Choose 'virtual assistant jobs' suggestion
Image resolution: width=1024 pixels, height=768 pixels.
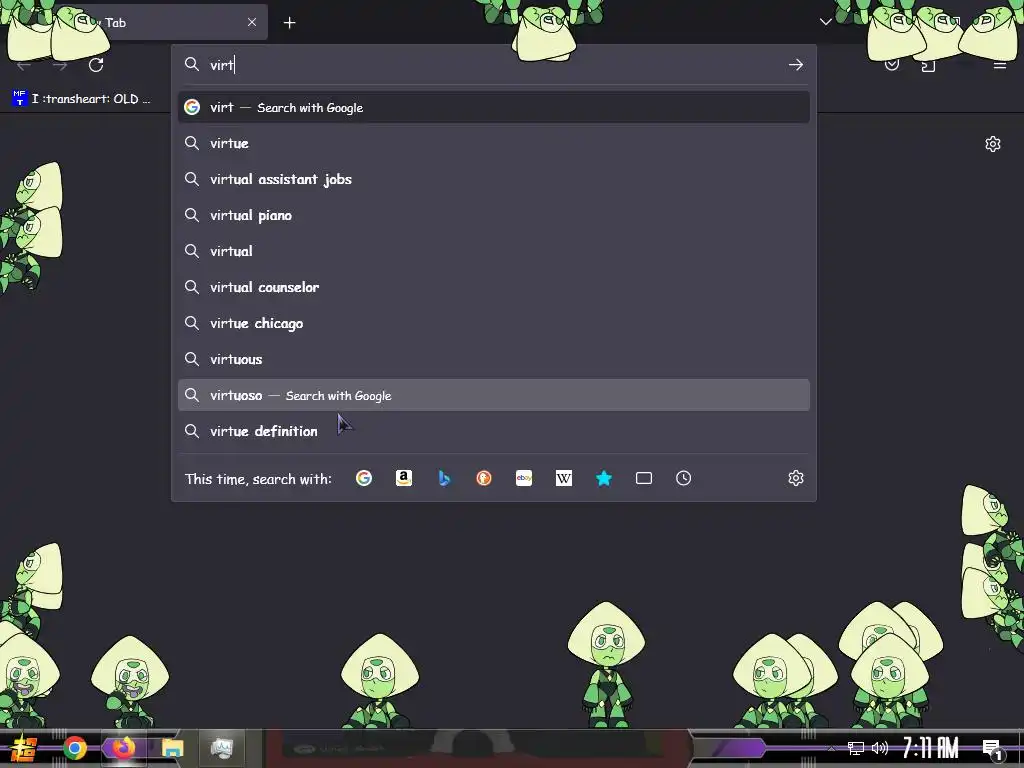(494, 179)
